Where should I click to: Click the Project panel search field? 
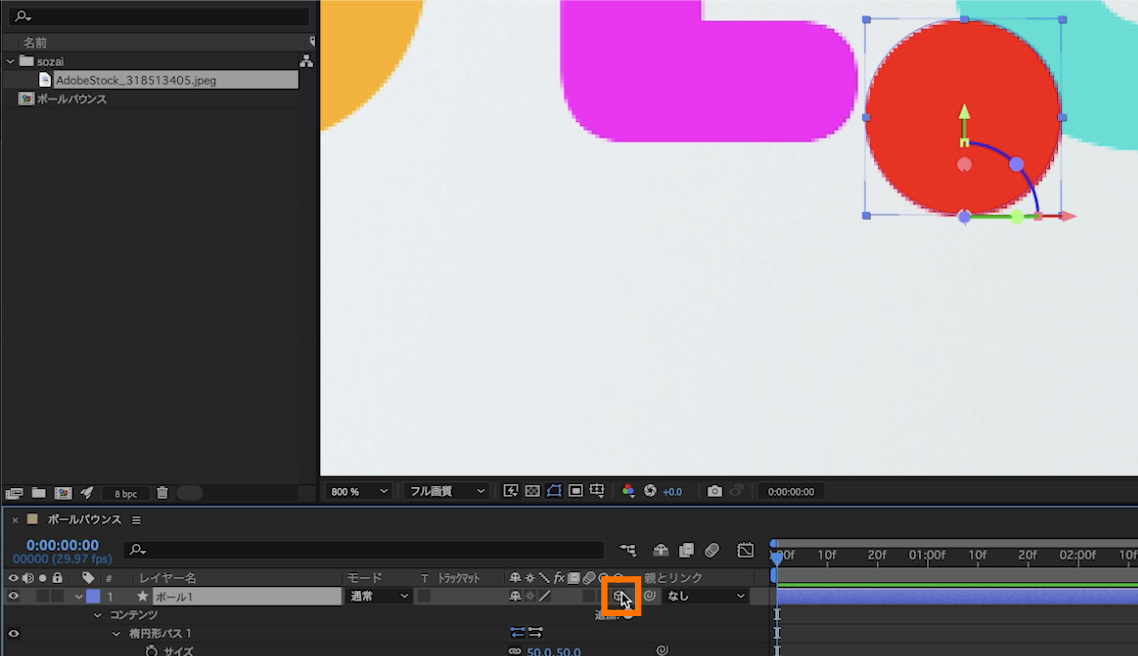159,15
